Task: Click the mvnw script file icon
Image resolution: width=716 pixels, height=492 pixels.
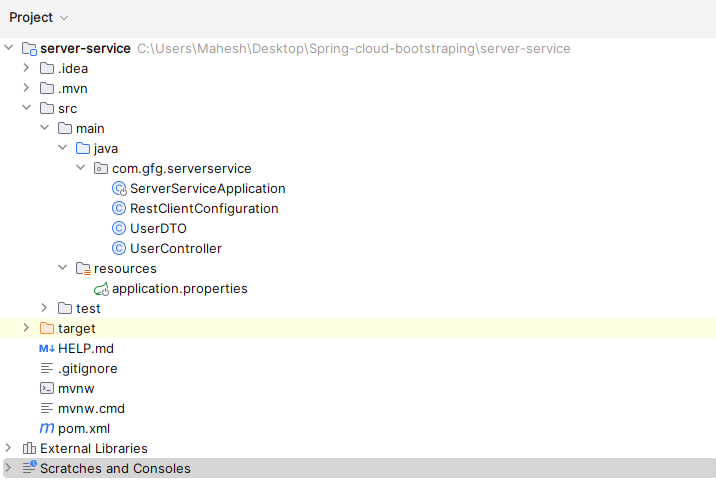Action: click(x=47, y=388)
